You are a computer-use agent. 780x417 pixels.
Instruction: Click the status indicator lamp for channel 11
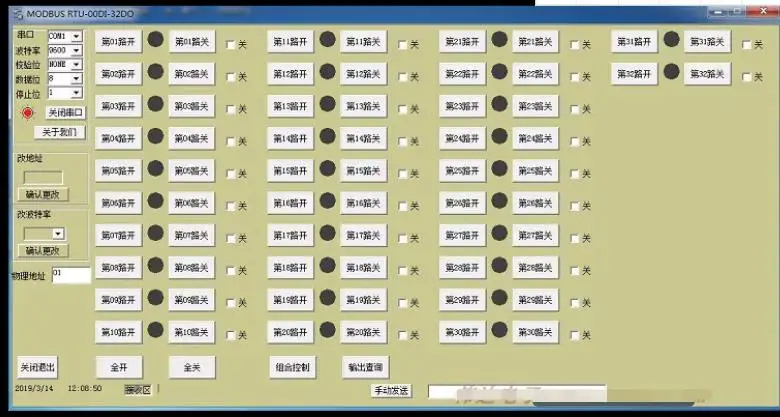[327, 39]
